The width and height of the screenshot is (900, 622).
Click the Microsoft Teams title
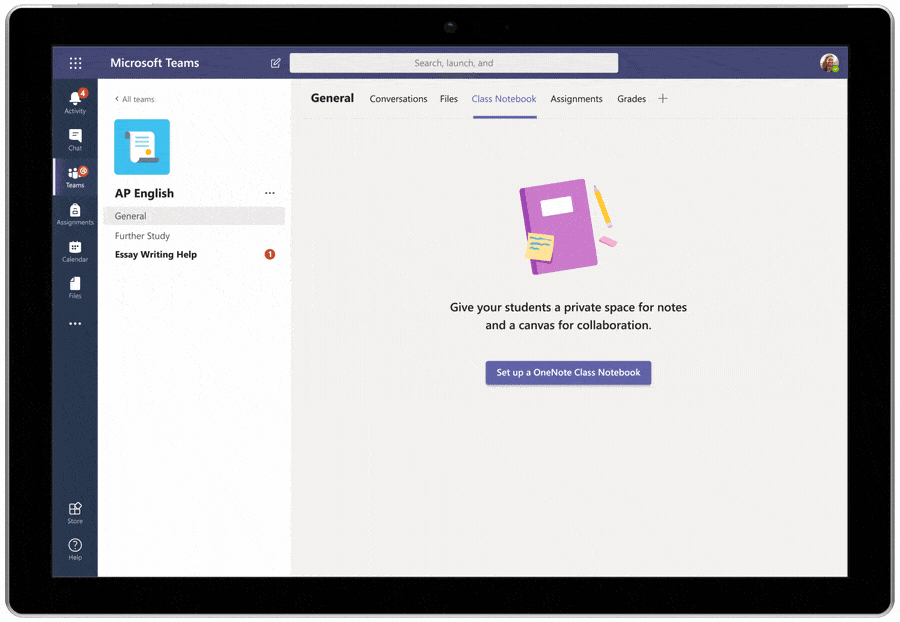(154, 63)
